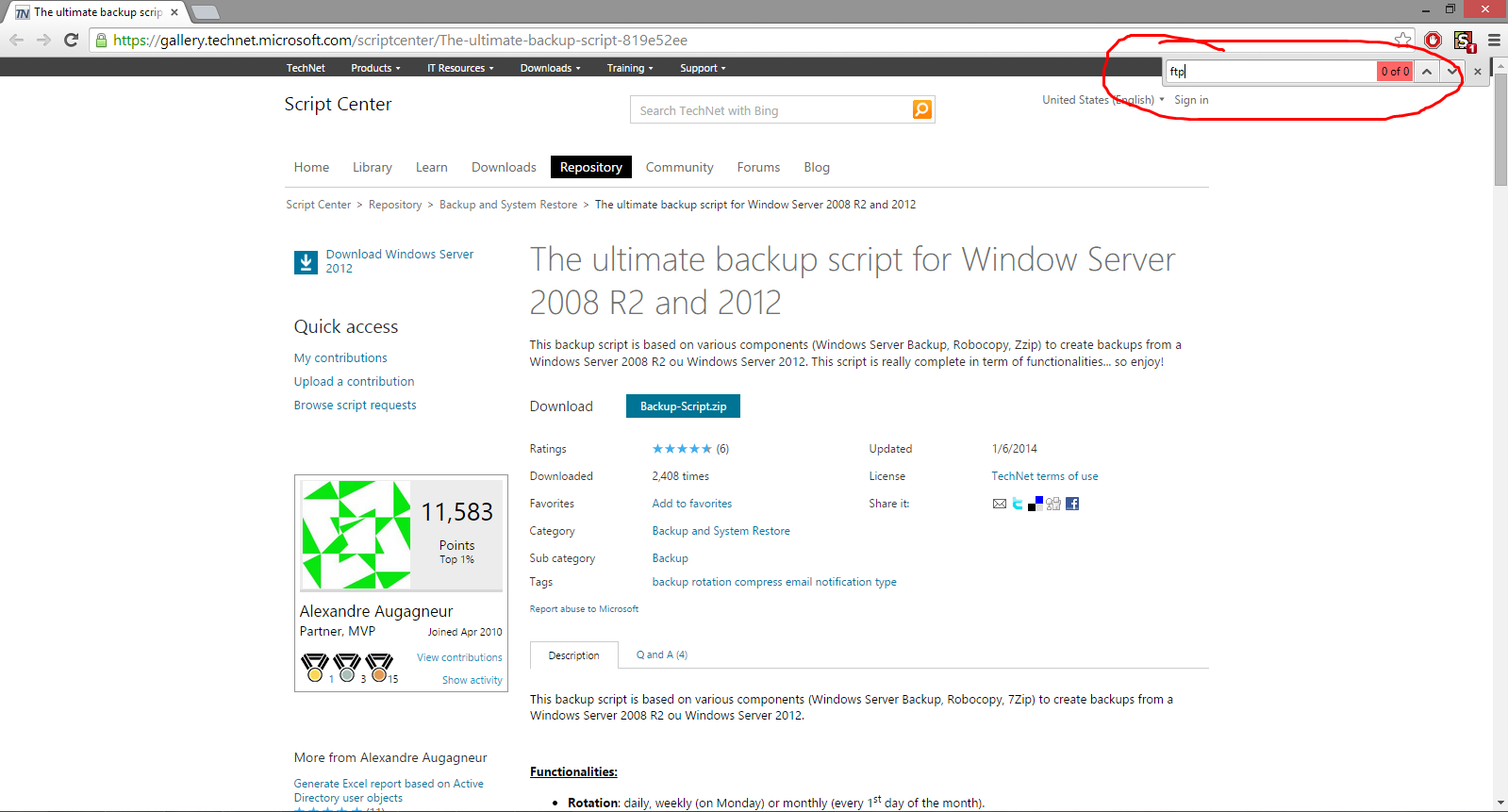Image resolution: width=1508 pixels, height=812 pixels.
Task: Open the Chrome hamburger menu
Action: point(1494,40)
